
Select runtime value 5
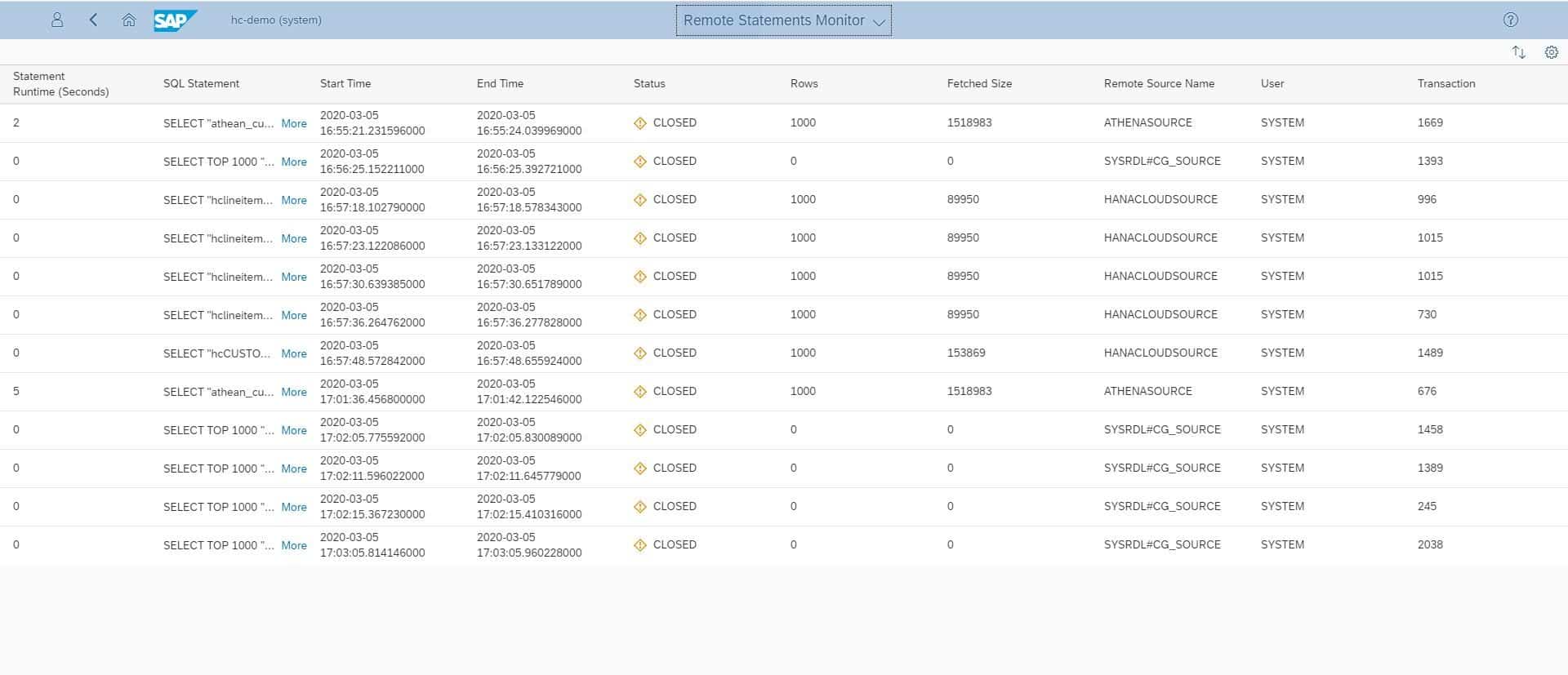click(x=16, y=391)
